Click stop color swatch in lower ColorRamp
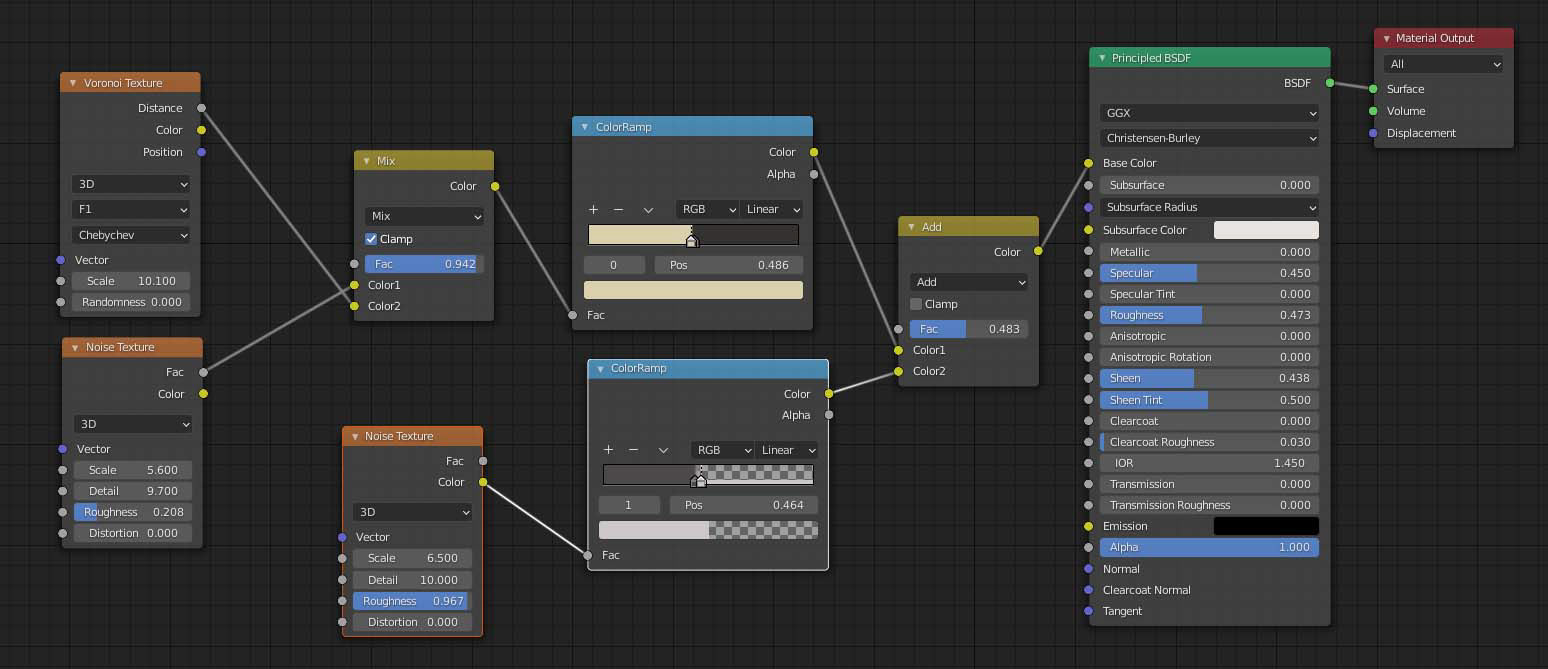1548x669 pixels. (708, 530)
